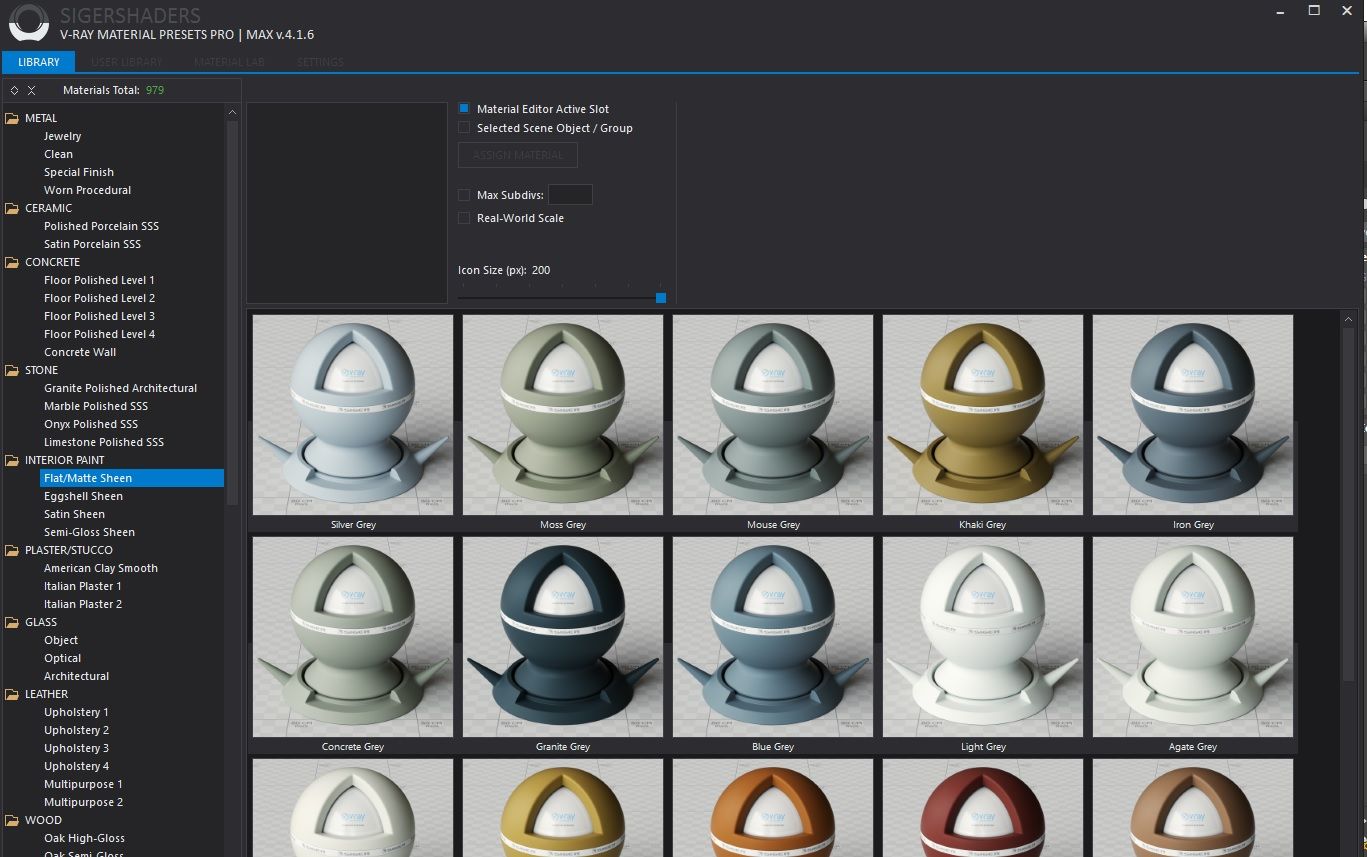Select Floor Polished Level 3
Screen dimensions: 1367x857
(99, 316)
